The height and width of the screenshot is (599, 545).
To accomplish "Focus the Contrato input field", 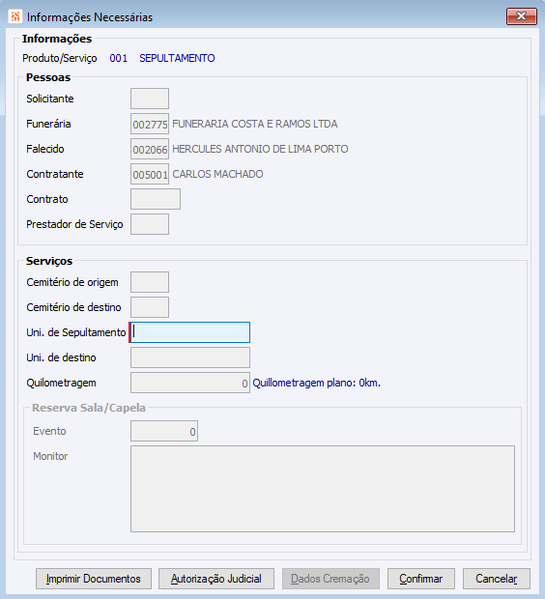I will (x=155, y=199).
